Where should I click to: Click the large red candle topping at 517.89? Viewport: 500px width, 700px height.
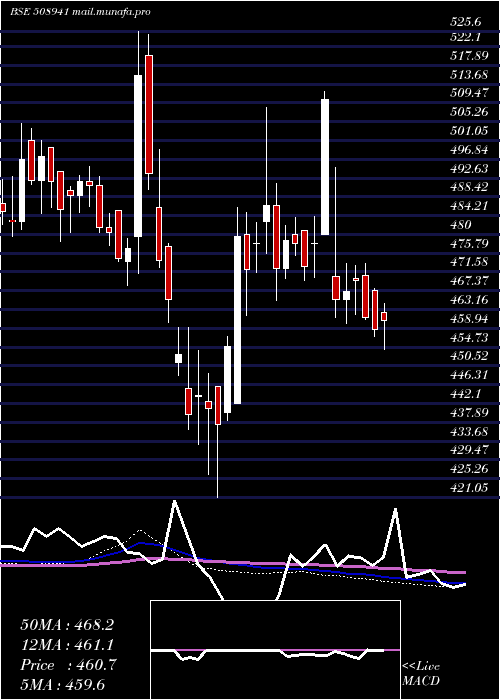tap(149, 114)
